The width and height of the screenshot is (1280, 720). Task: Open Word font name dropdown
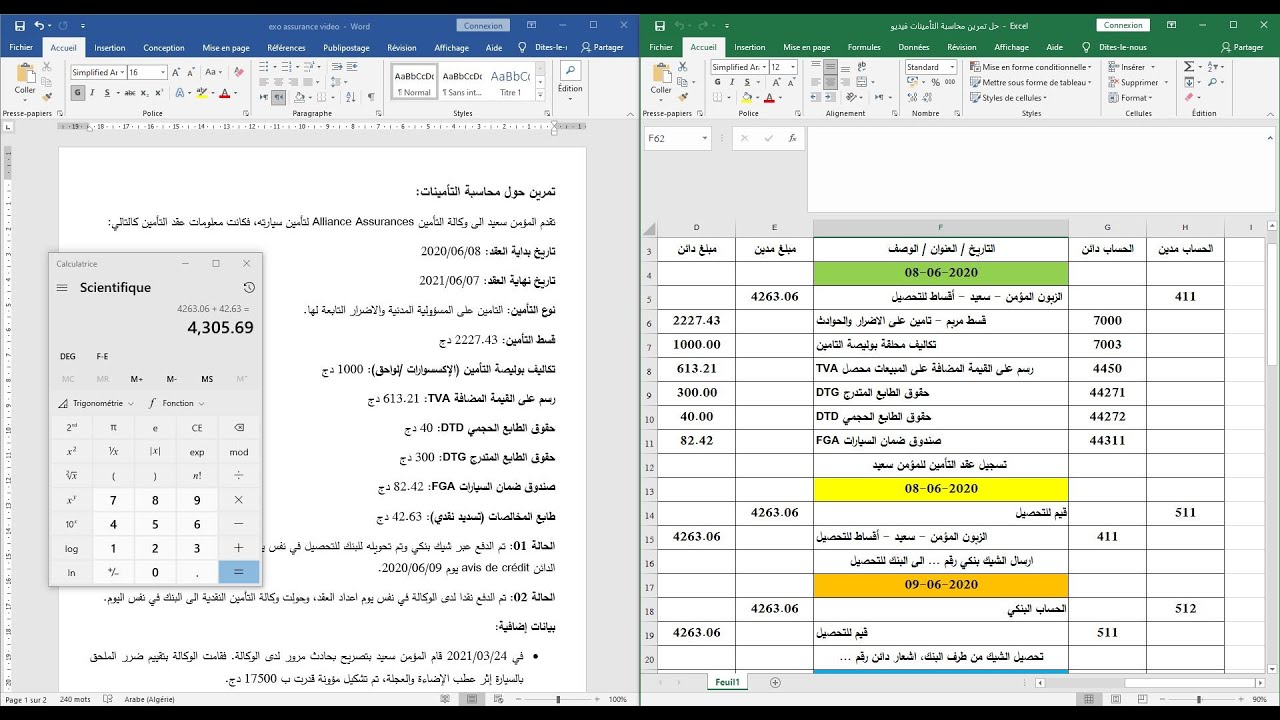(x=122, y=72)
